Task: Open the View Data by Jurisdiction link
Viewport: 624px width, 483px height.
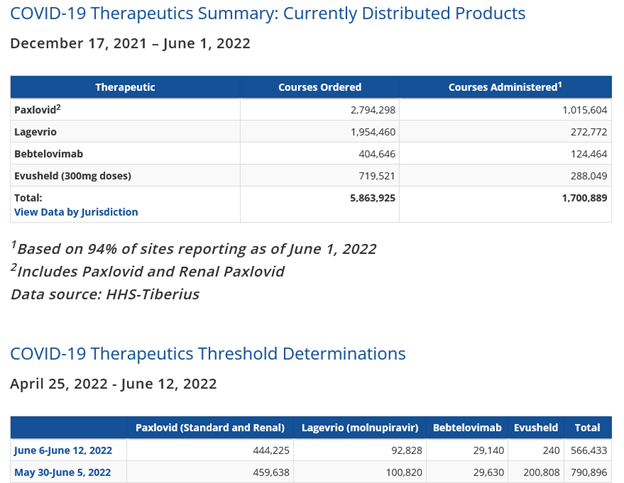Action: click(x=76, y=212)
